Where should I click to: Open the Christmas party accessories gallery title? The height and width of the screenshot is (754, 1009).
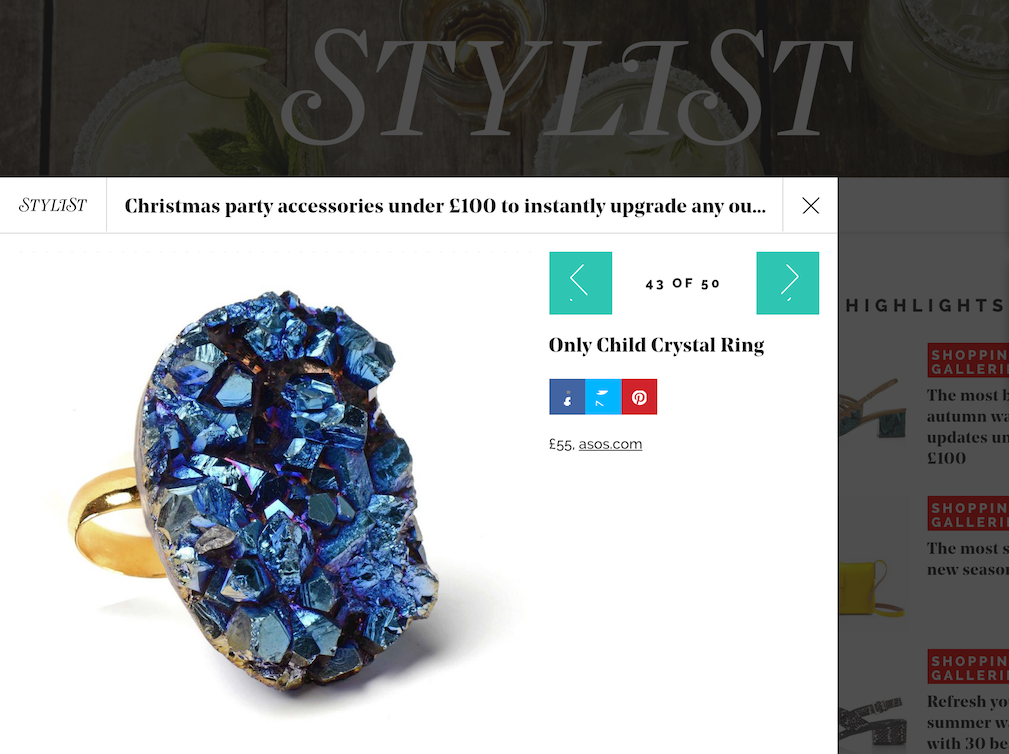[445, 206]
